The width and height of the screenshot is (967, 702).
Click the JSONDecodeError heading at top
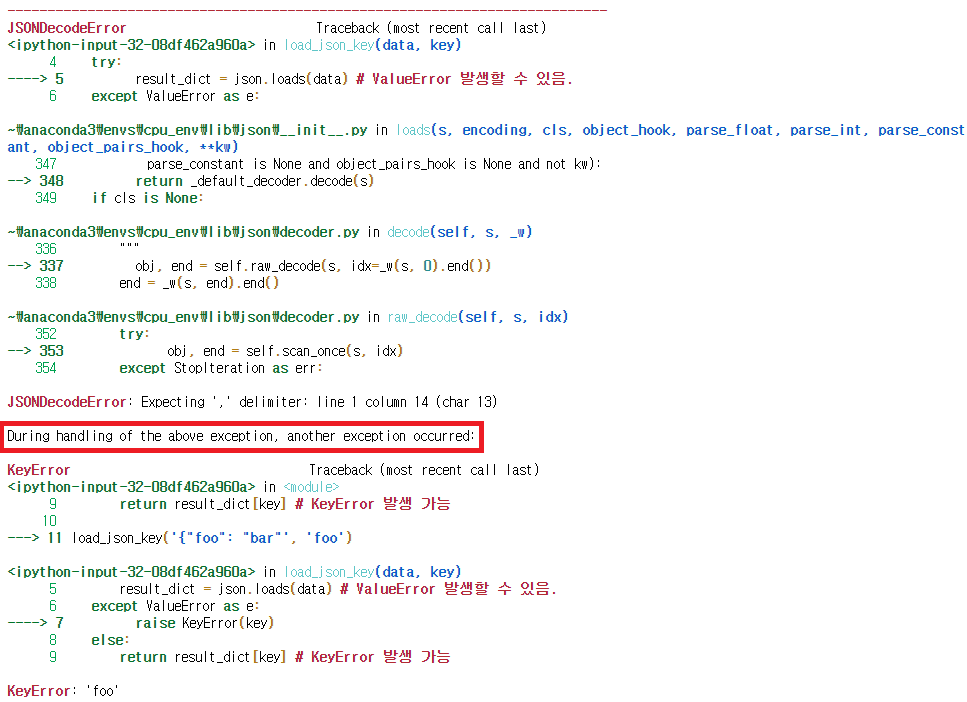pos(65,27)
